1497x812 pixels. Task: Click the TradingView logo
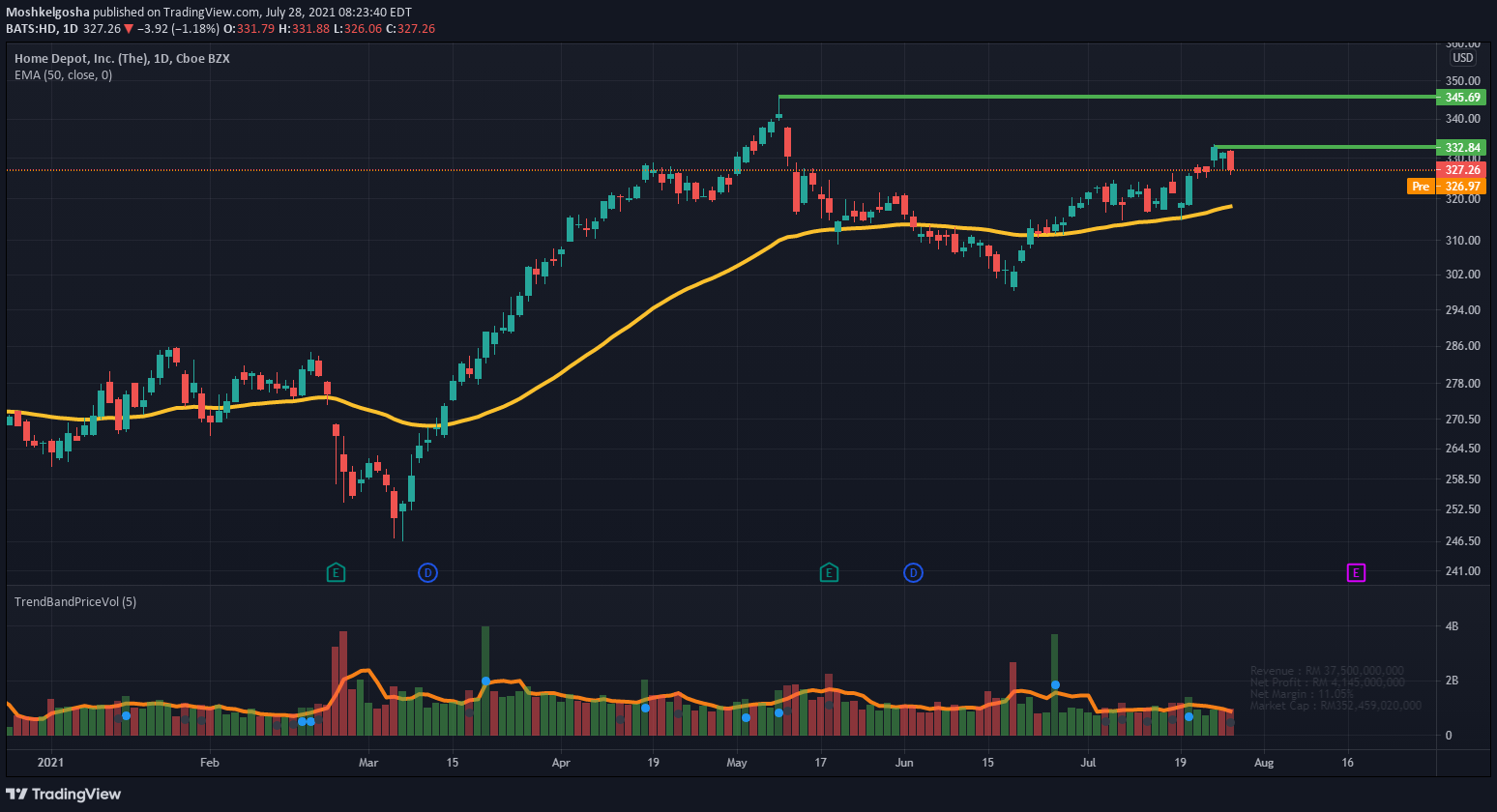point(64,794)
